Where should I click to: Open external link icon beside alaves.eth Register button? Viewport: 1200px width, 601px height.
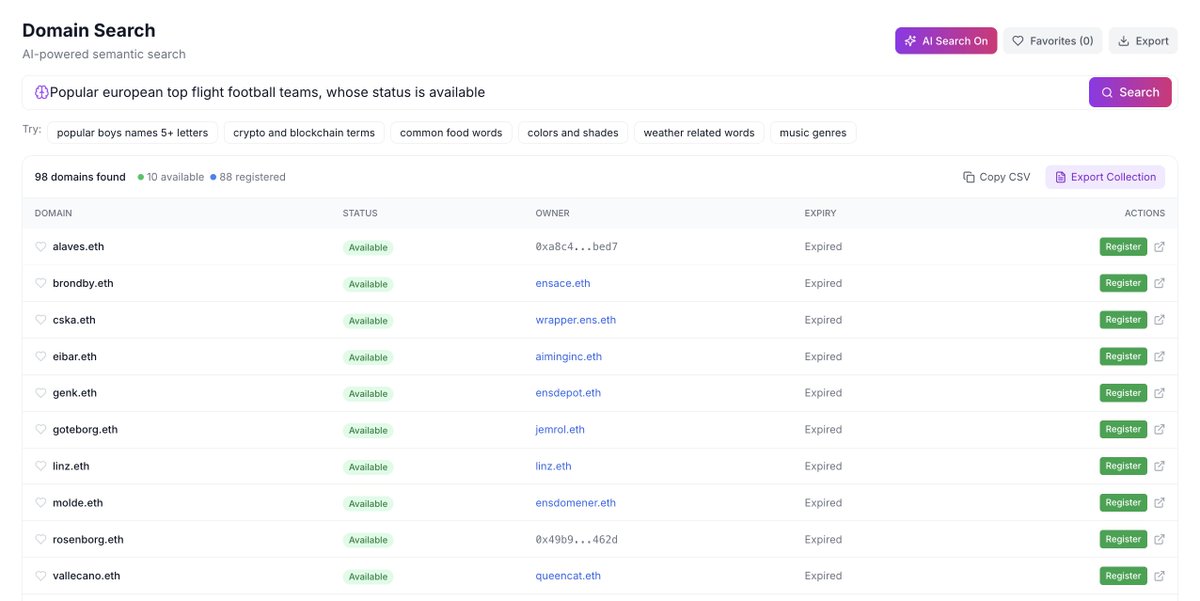tap(1158, 246)
